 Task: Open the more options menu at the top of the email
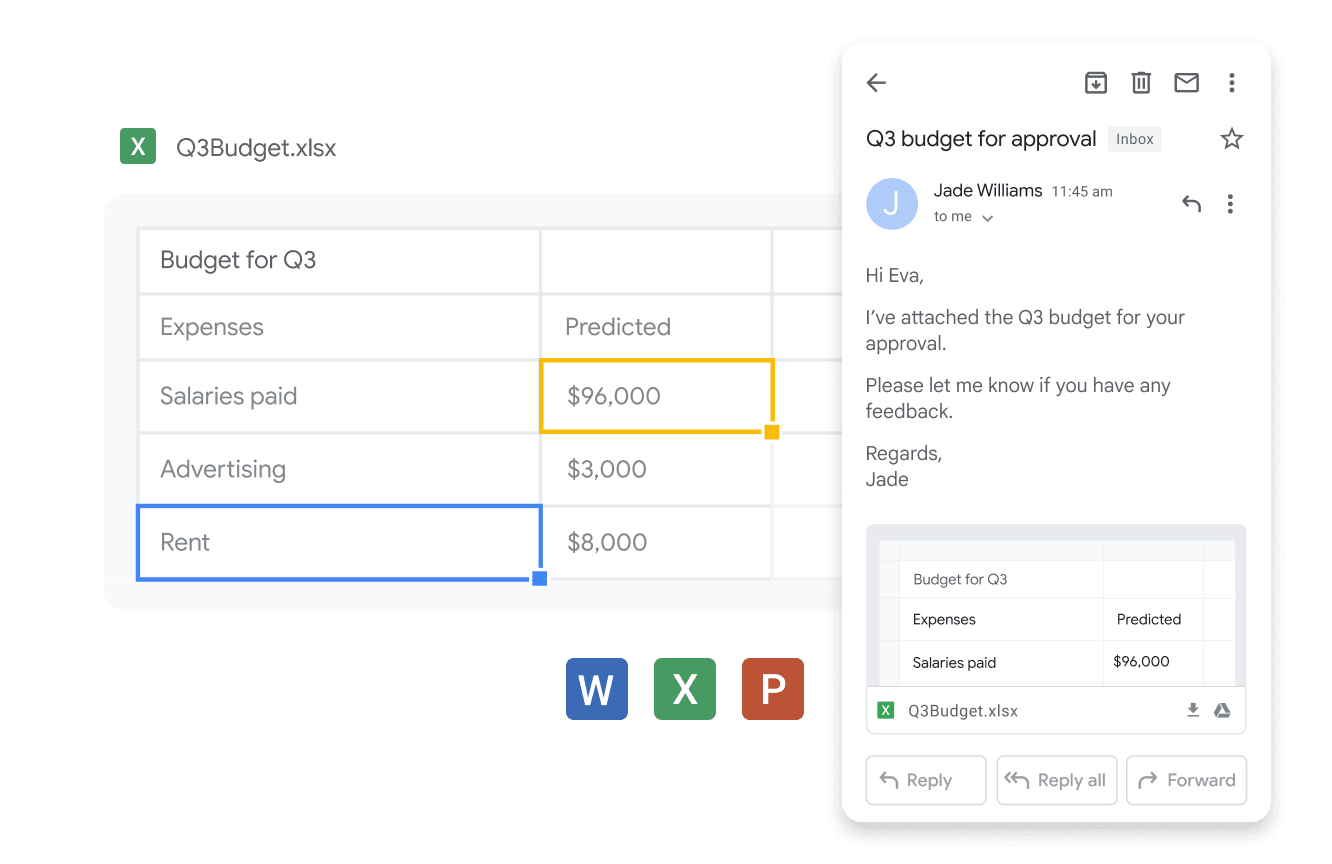point(1232,83)
